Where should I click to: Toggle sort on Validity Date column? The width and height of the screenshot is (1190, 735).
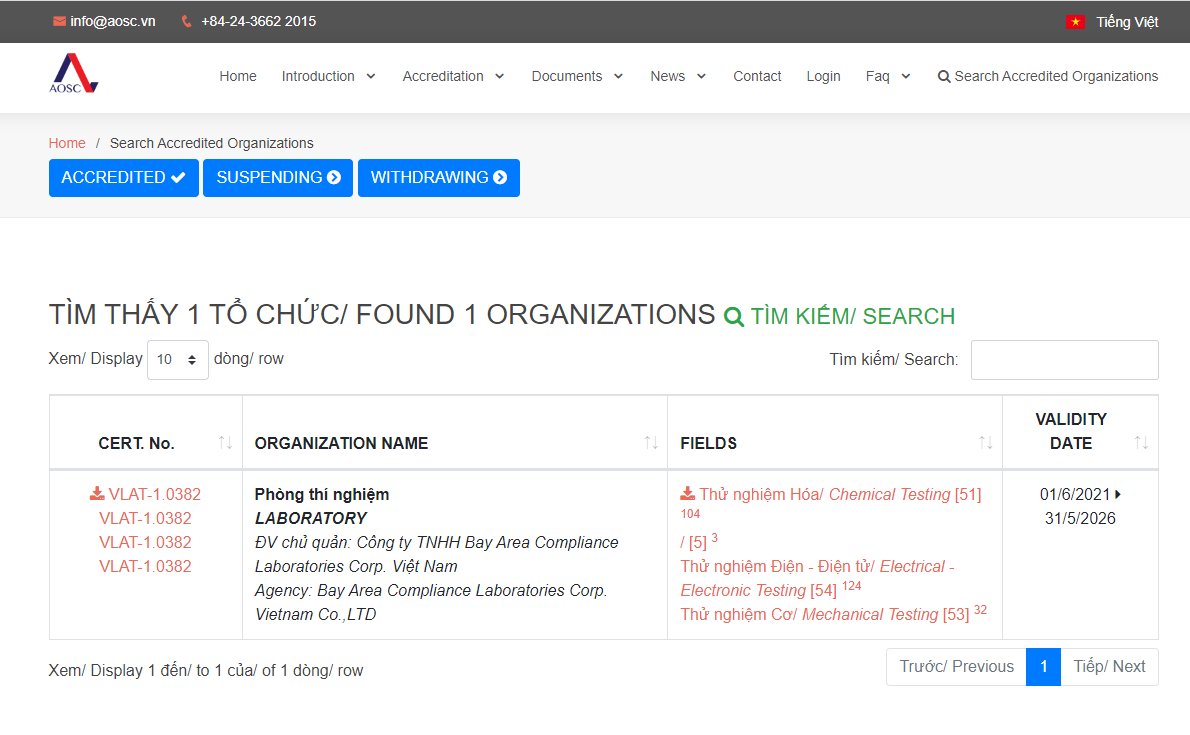[1141, 443]
